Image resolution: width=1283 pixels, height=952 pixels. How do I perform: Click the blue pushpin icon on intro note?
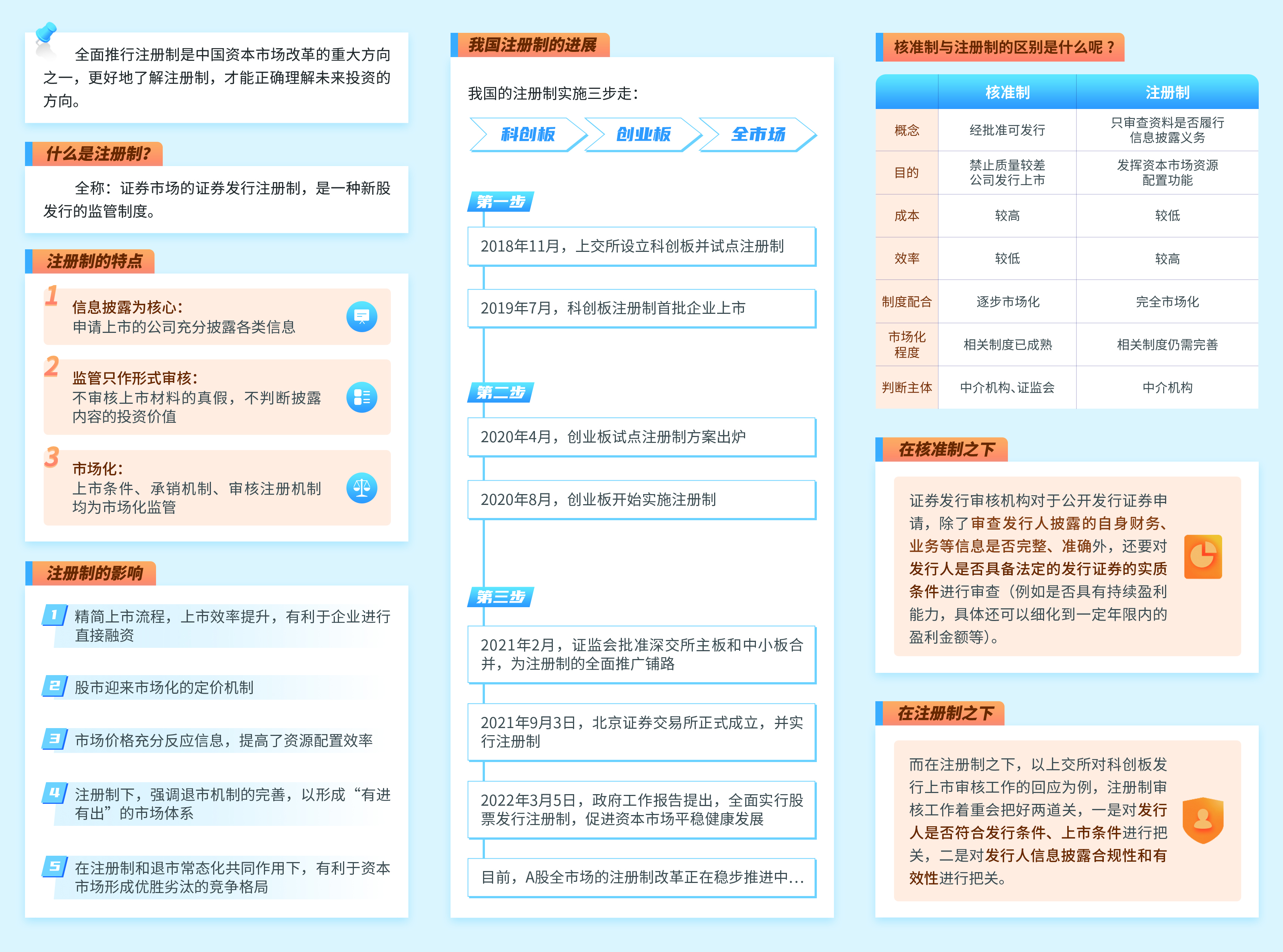(x=46, y=33)
